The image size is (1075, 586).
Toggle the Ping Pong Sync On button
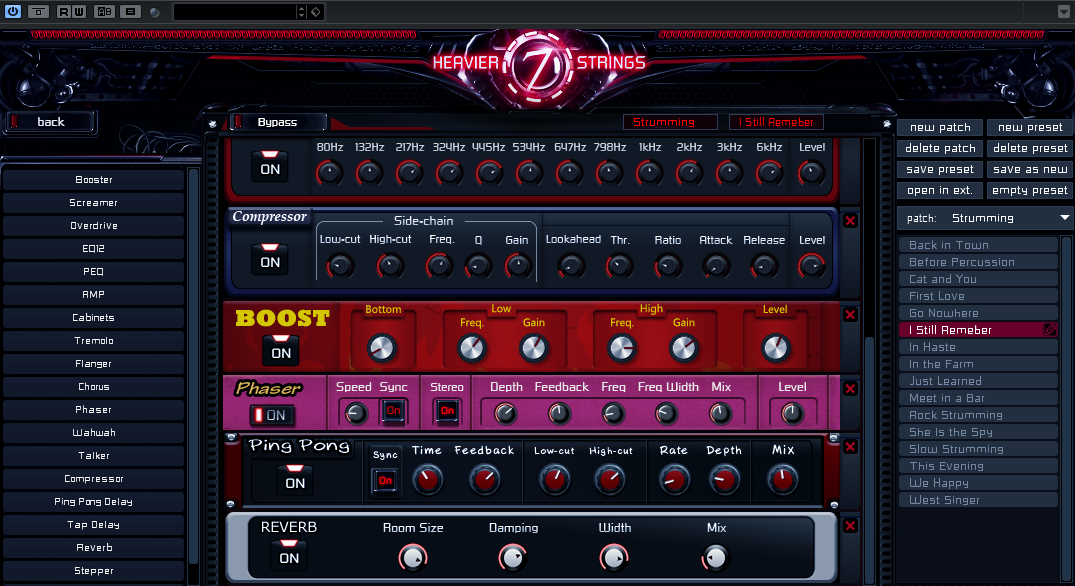click(x=385, y=480)
